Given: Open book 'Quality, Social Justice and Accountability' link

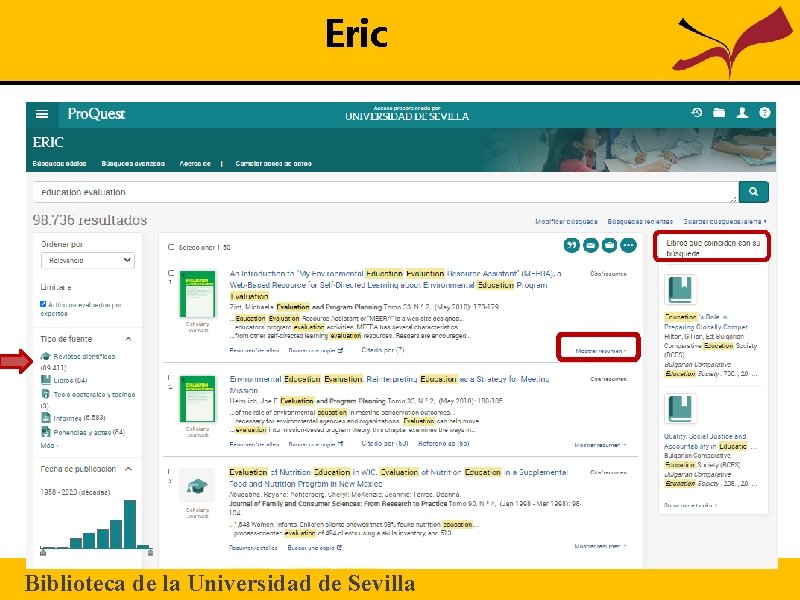Looking at the screenshot, I should [x=710, y=441].
